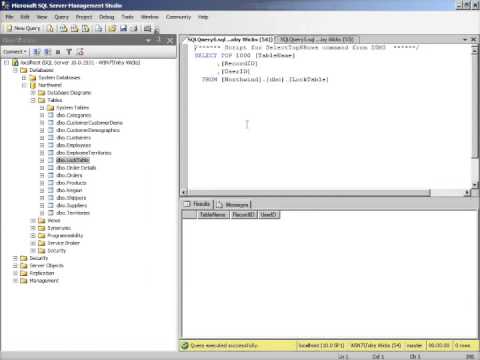Viewport: 480px width, 360px height.
Task: Toggle Auto Hide pin on Object Explorer
Action: [x=158, y=40]
